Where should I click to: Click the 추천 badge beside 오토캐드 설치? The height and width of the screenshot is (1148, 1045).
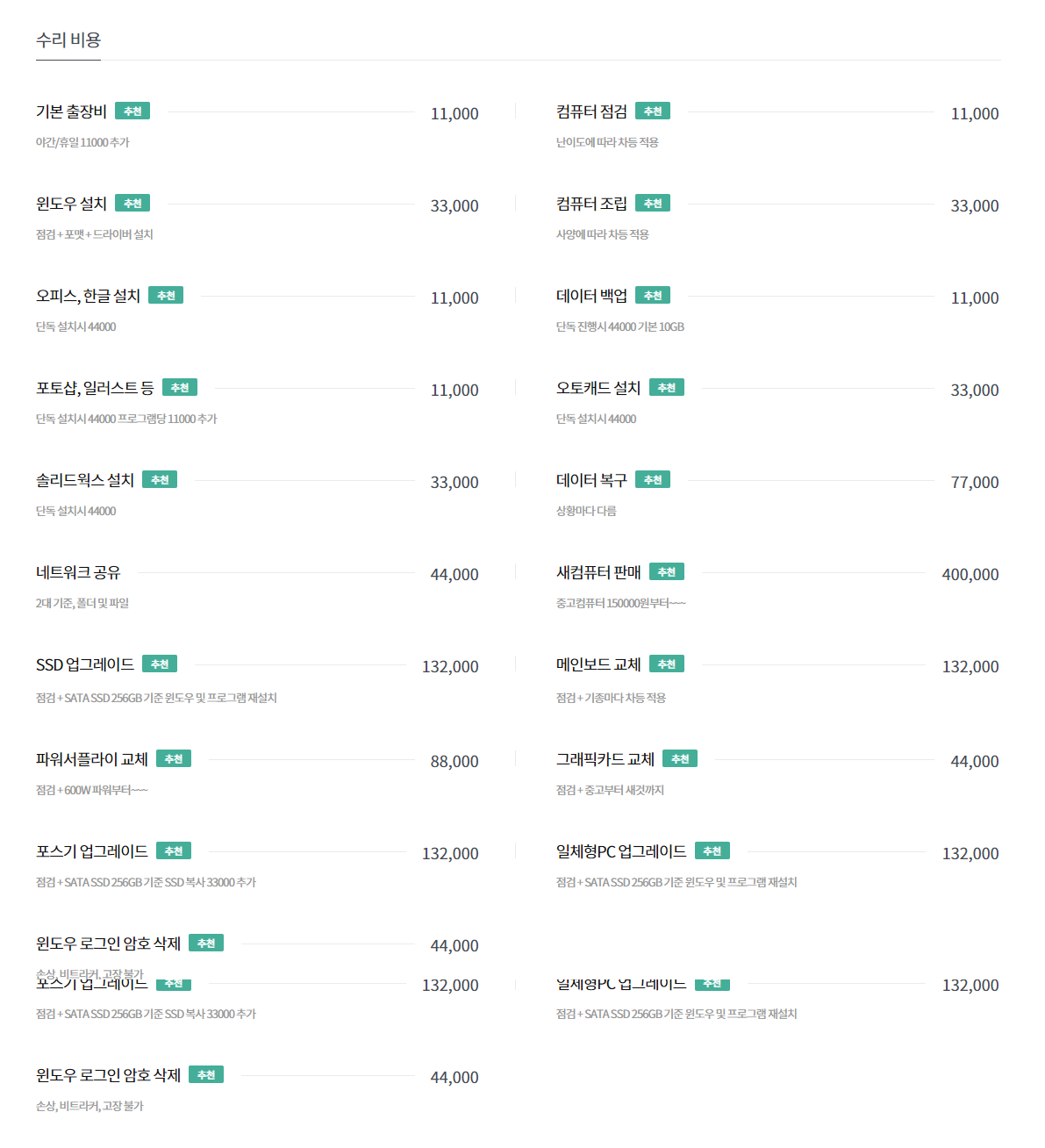pos(667,388)
